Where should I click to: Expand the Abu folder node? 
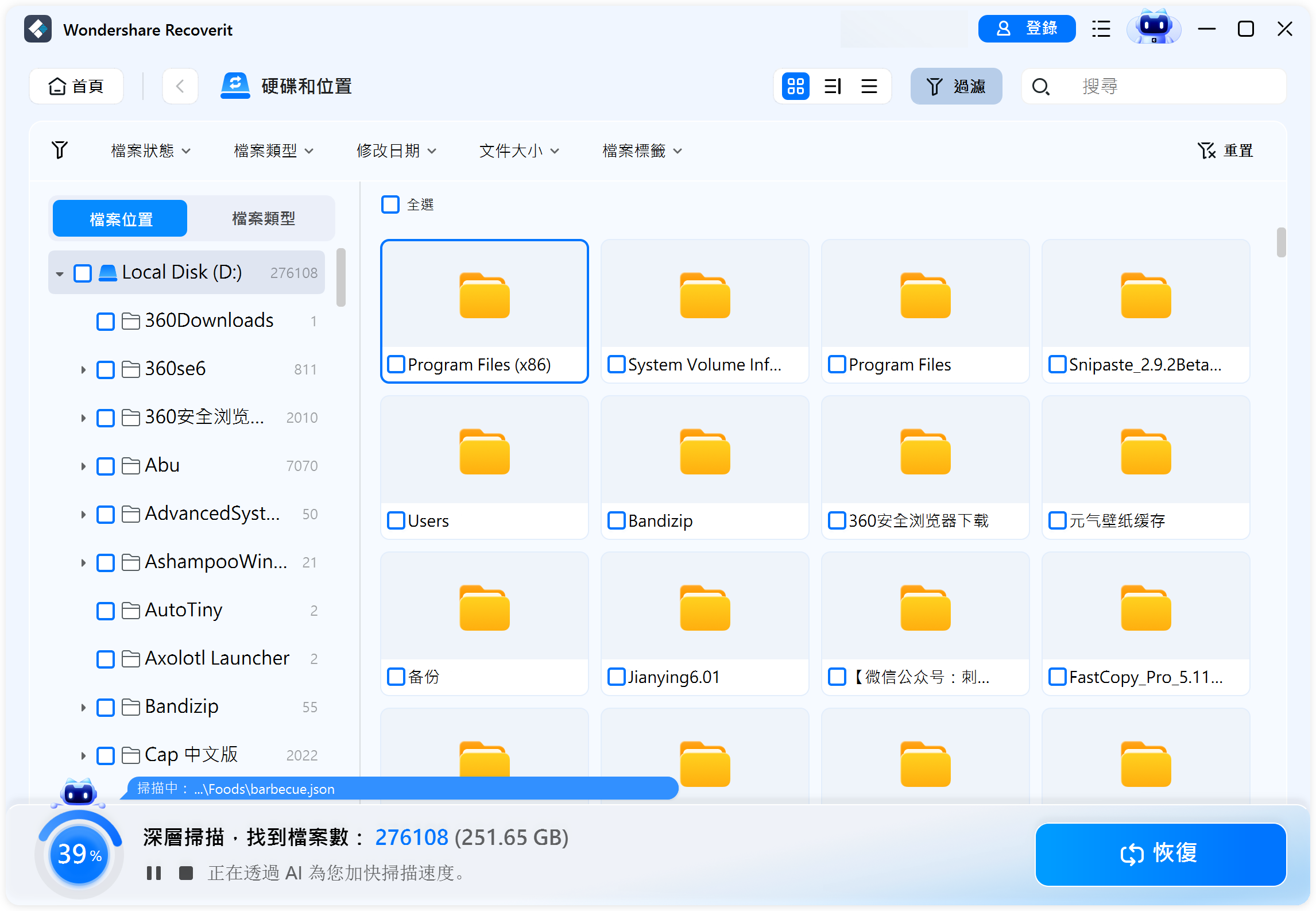click(83, 466)
